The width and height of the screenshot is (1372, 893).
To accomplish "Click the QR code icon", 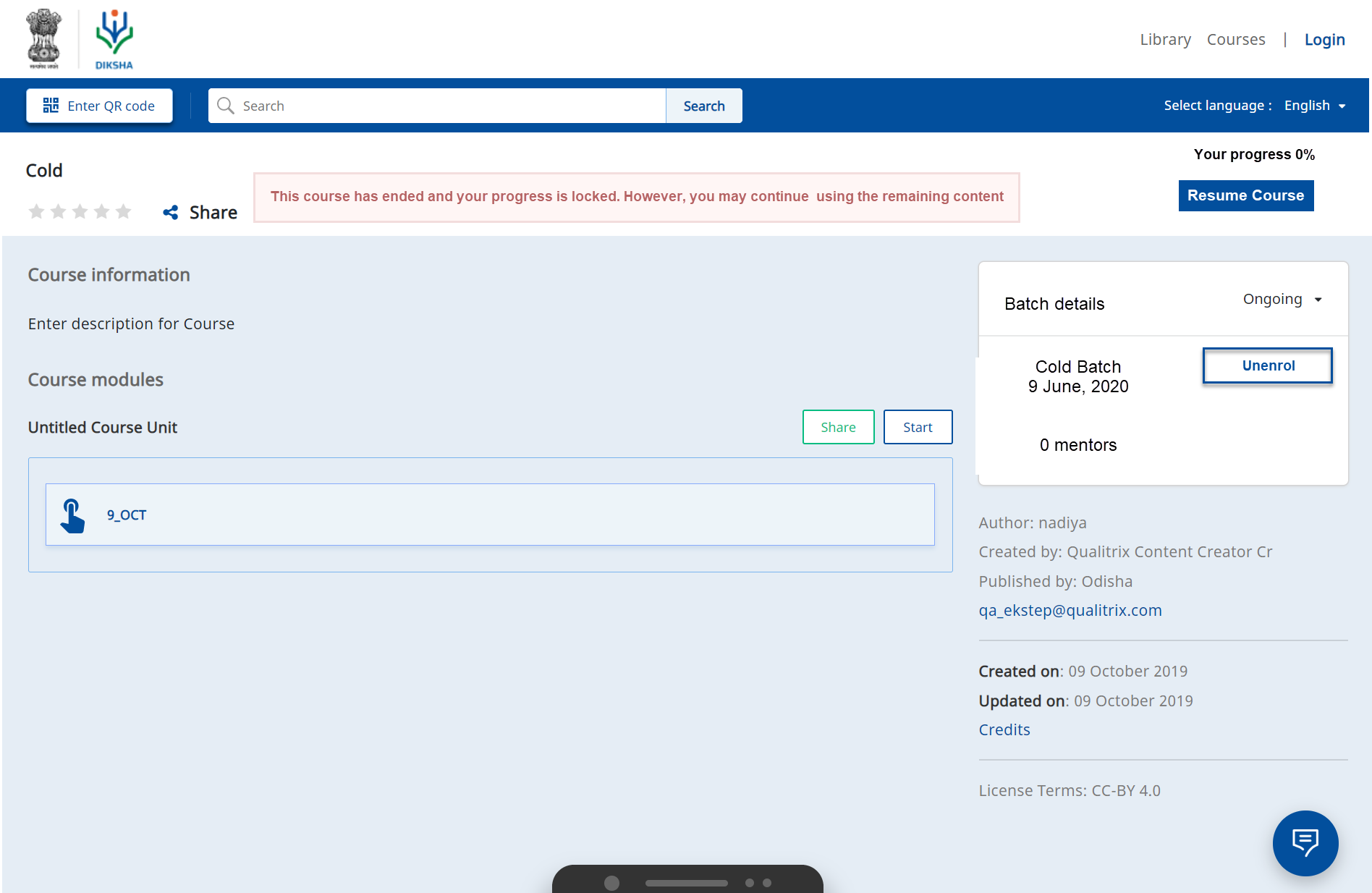I will point(51,106).
